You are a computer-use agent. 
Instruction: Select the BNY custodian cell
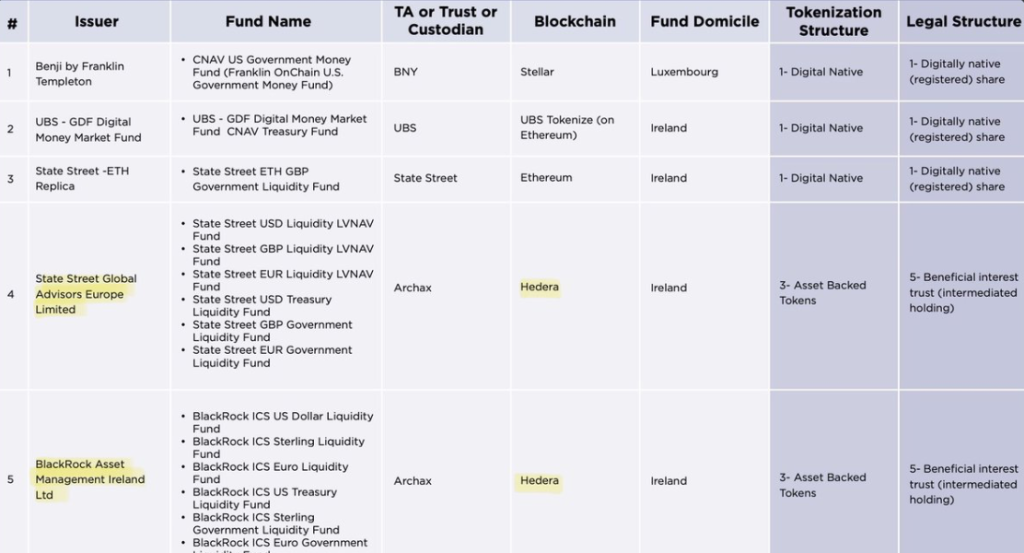tap(406, 72)
